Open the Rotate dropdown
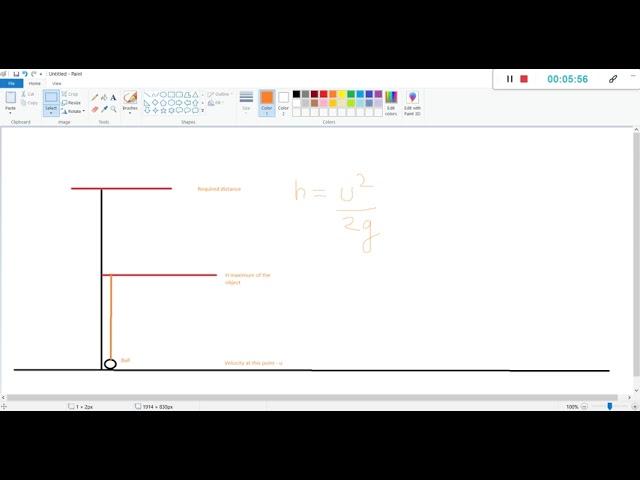The image size is (640, 480). click(x=73, y=111)
